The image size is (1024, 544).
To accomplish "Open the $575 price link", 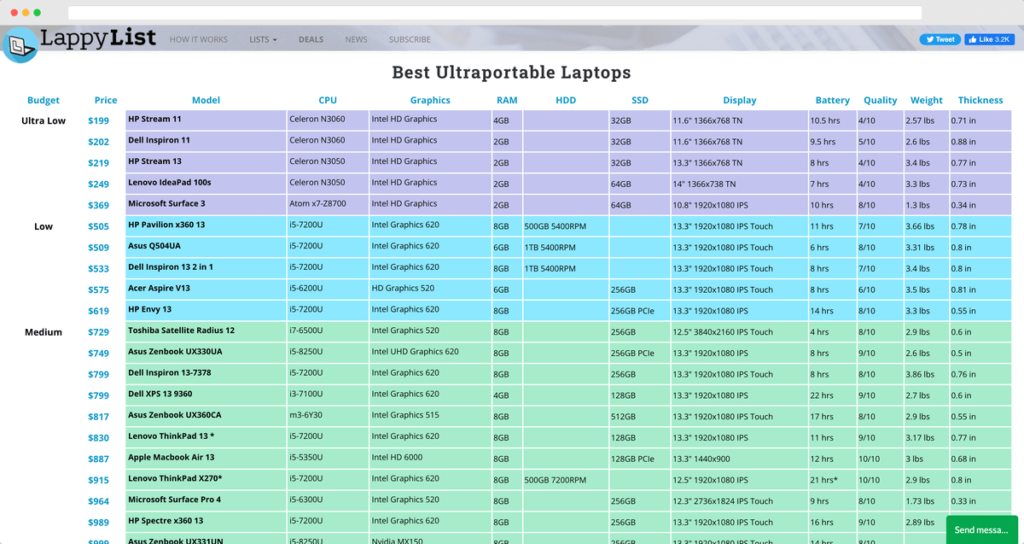I will (99, 290).
